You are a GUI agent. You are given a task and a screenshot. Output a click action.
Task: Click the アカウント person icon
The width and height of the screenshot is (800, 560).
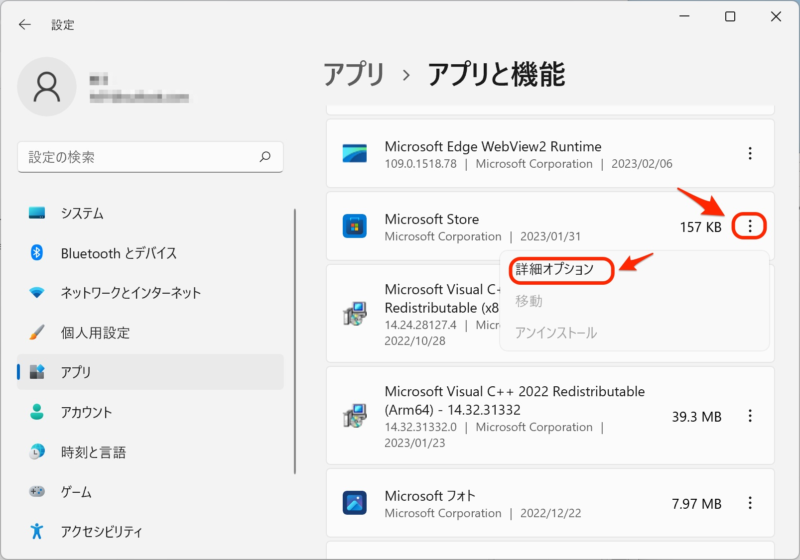[37, 412]
